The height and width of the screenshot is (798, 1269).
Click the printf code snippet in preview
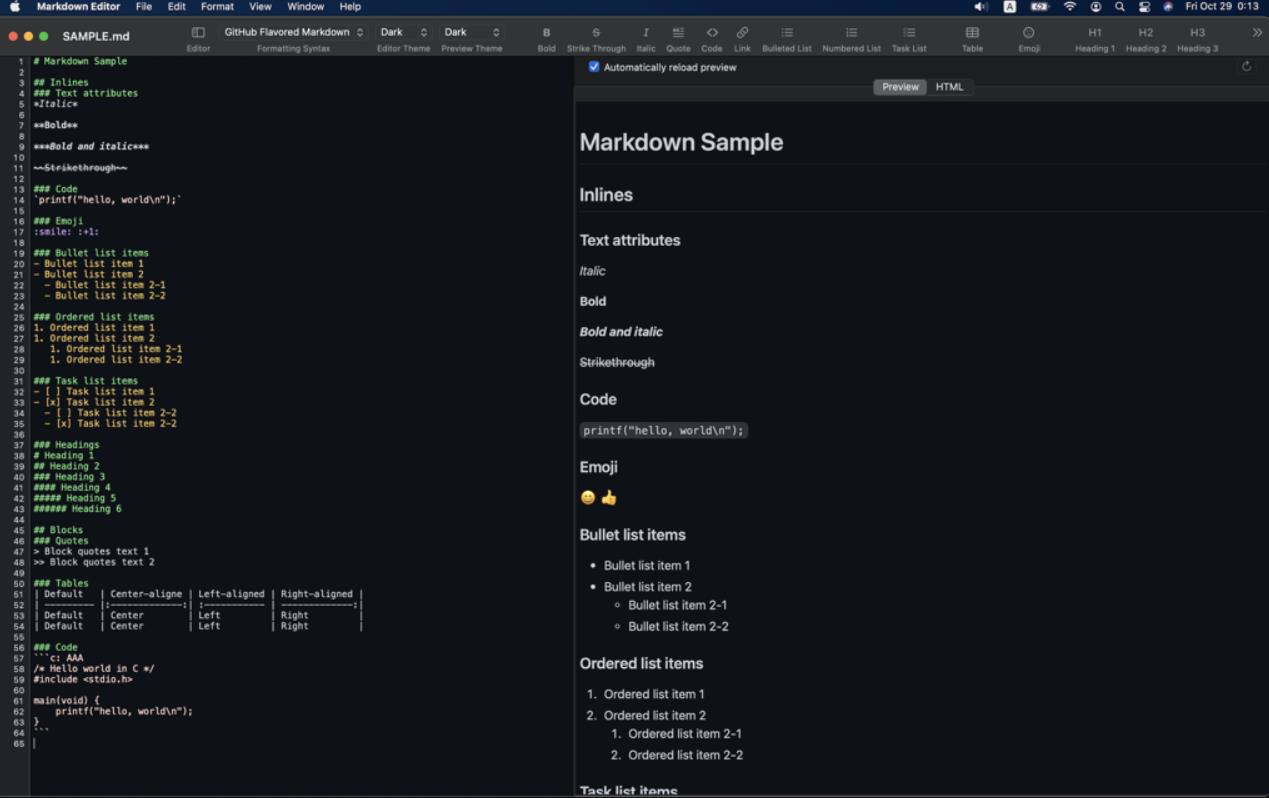[x=664, y=430]
